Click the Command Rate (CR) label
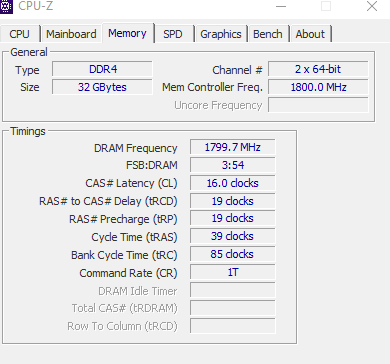The width and height of the screenshot is (390, 364). click(x=128, y=273)
